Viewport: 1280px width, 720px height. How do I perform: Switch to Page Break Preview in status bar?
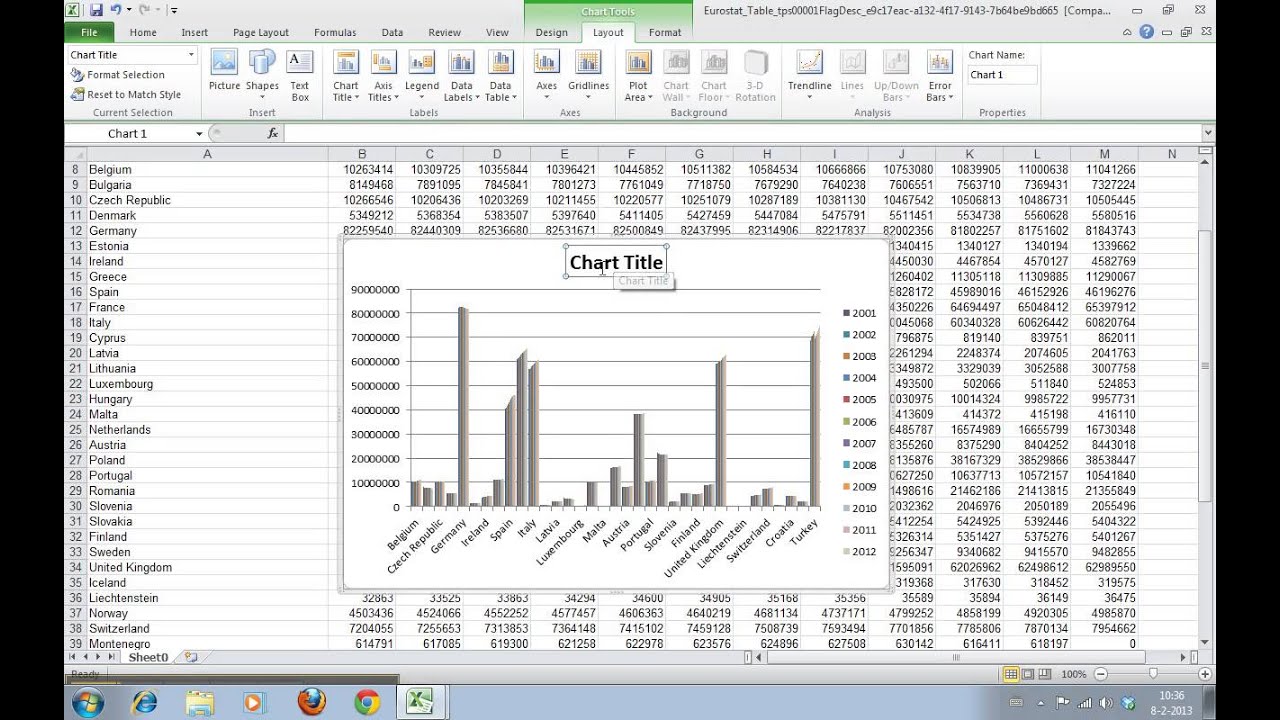click(1043, 674)
